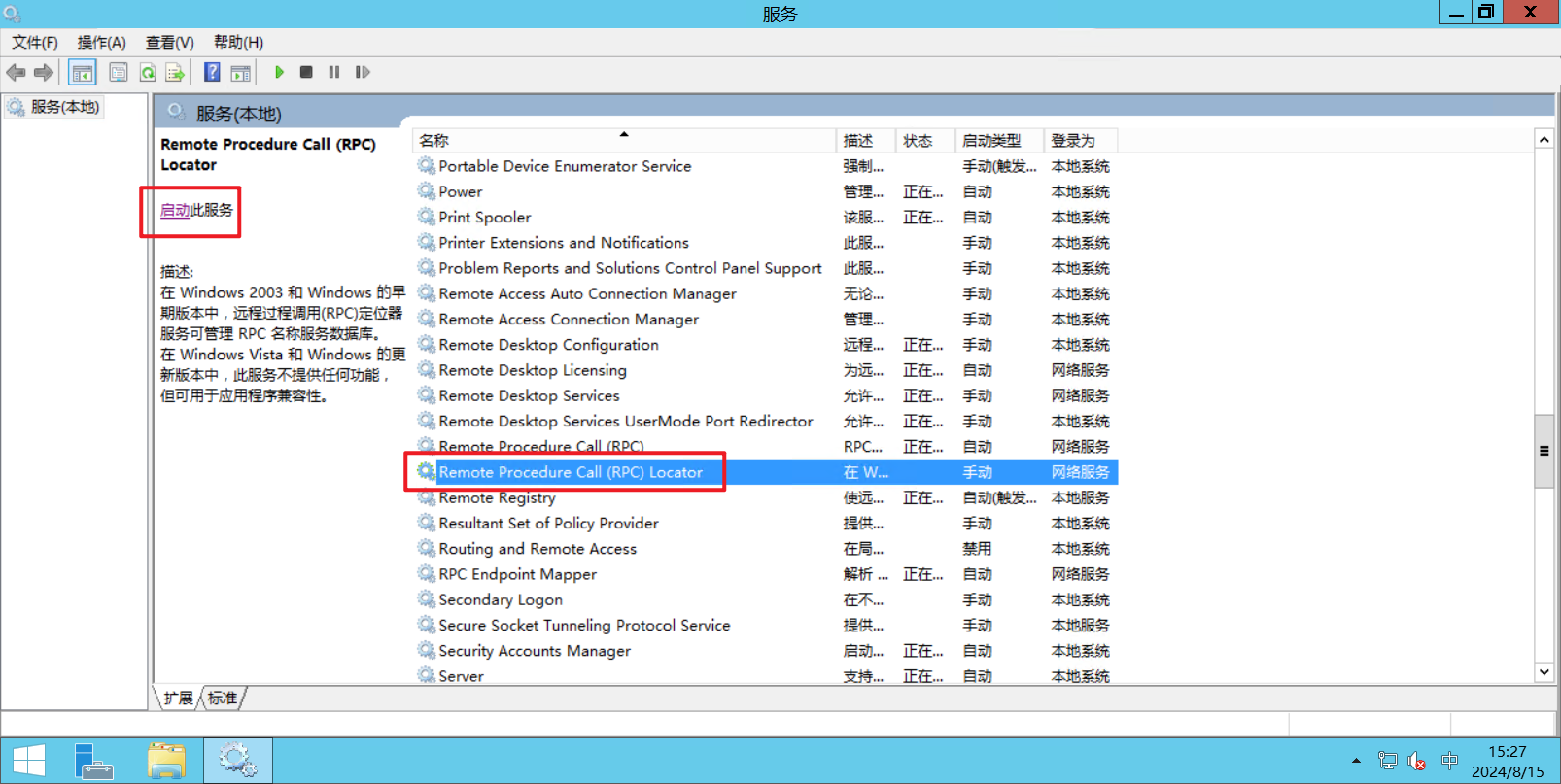
Task: Click the export list toolbar icon
Action: tap(175, 72)
